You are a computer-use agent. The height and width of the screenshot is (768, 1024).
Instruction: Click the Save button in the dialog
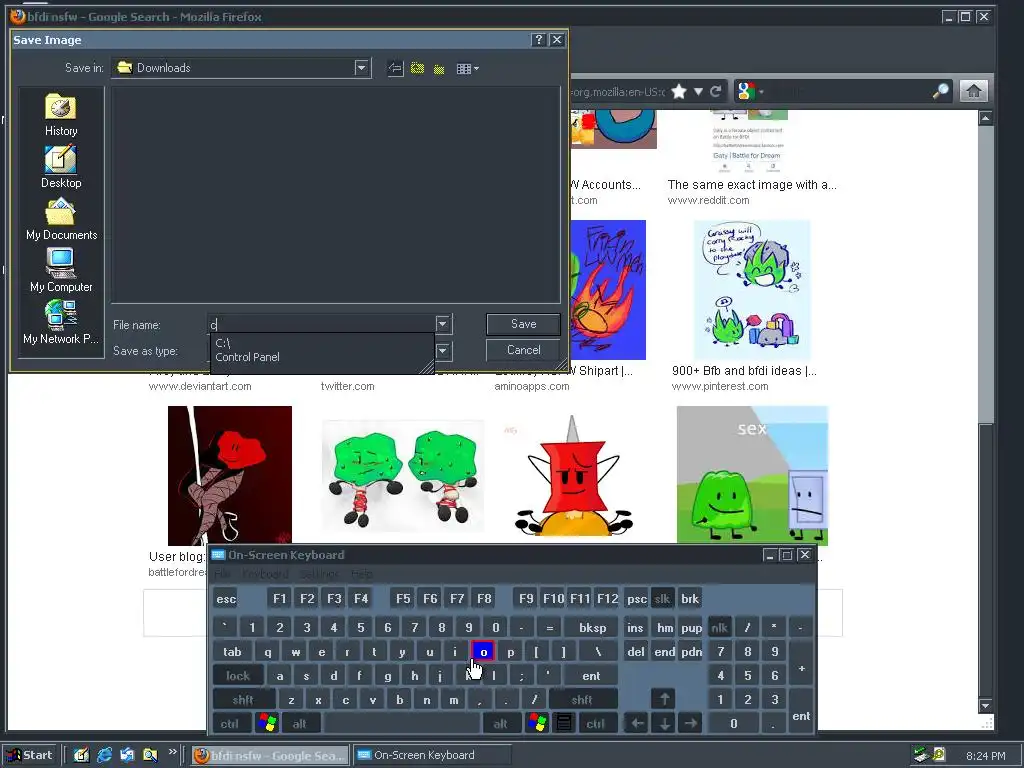(x=523, y=324)
